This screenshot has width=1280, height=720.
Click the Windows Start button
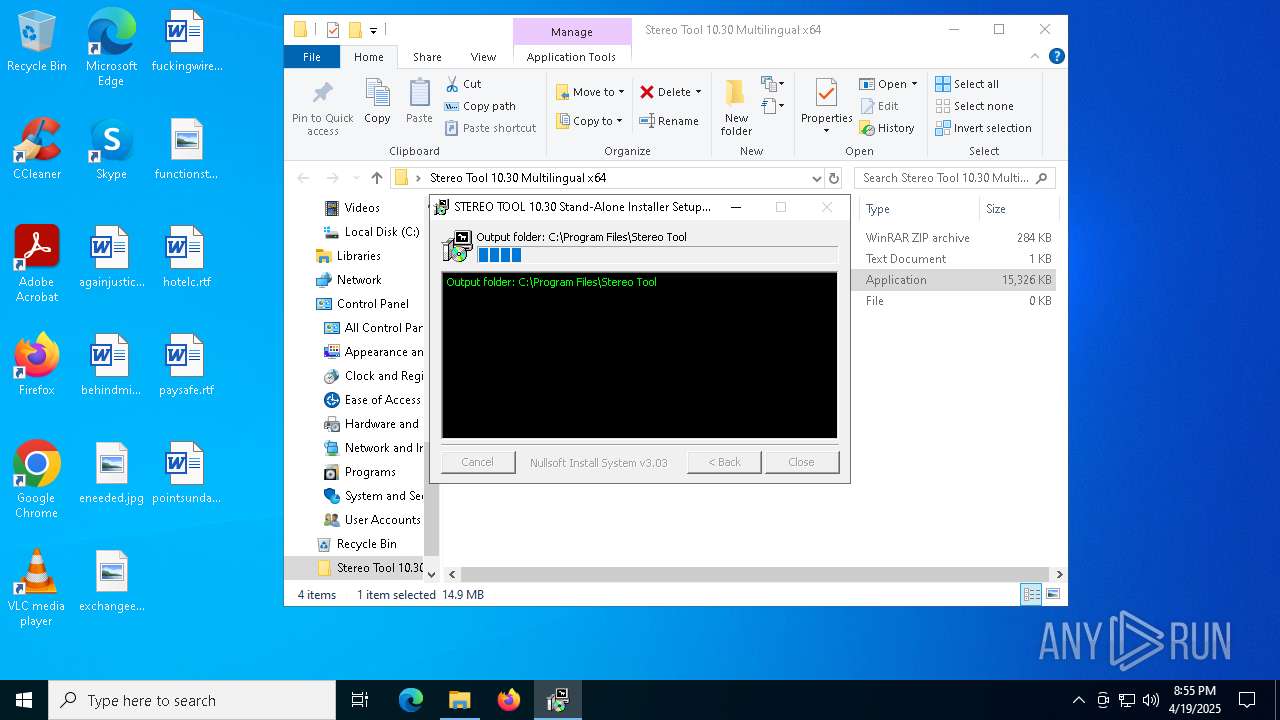(x=24, y=700)
